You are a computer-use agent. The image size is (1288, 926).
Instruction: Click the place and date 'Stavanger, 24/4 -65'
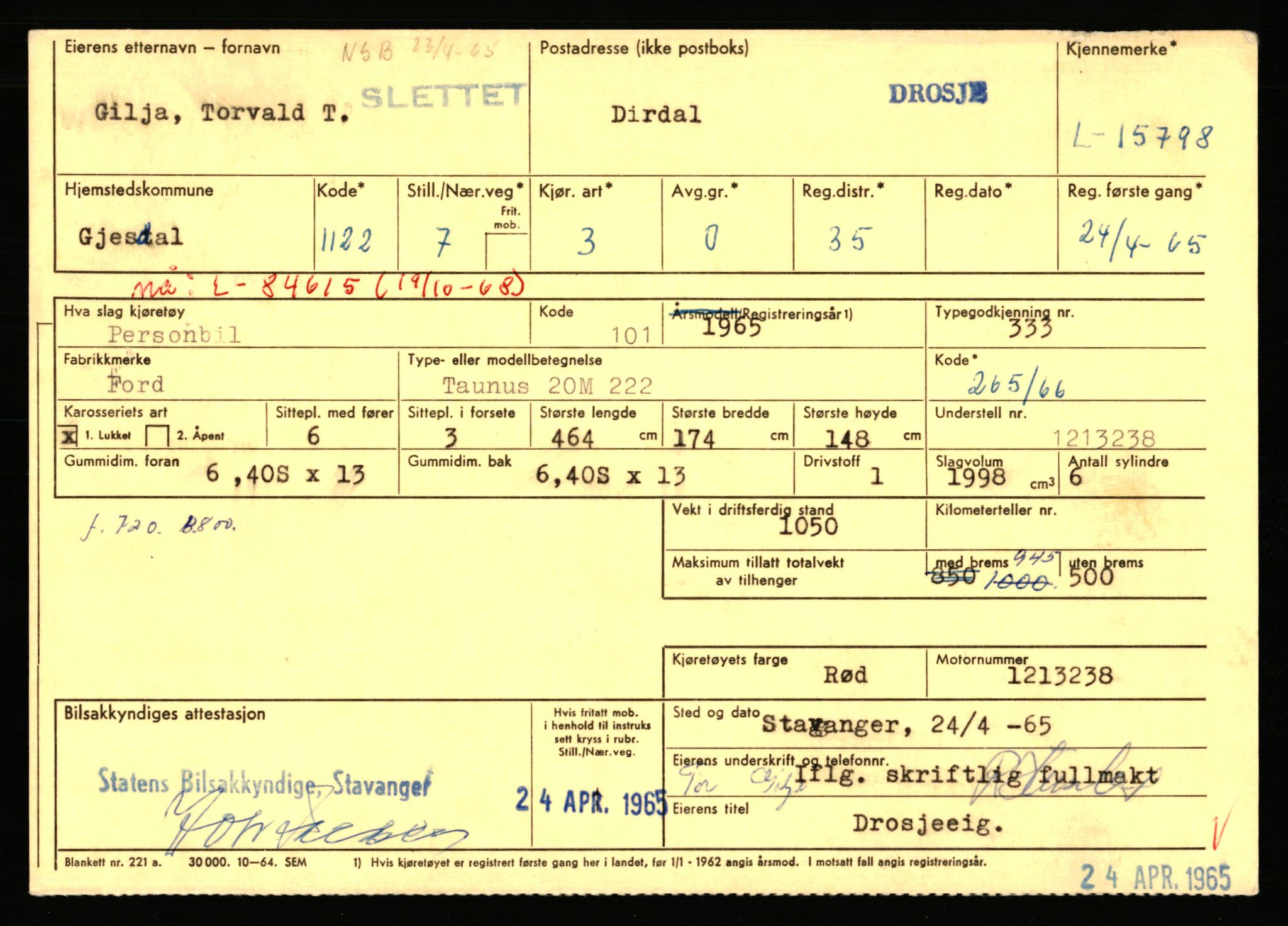point(906,725)
